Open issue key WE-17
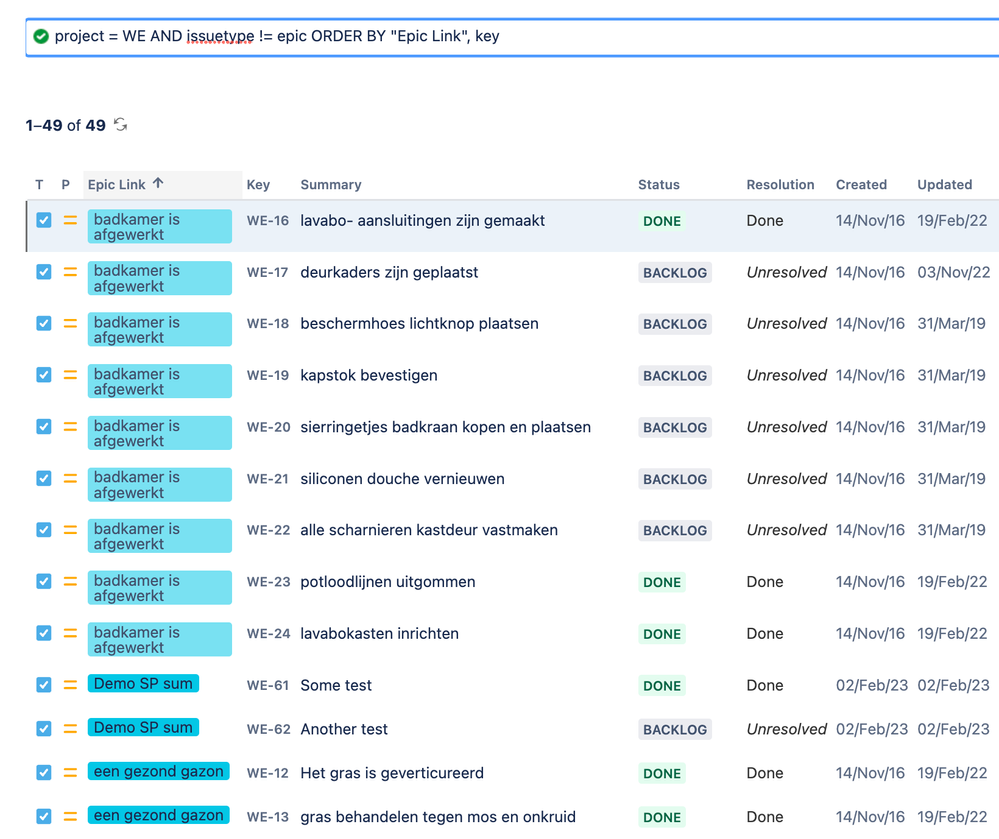 click(267, 272)
